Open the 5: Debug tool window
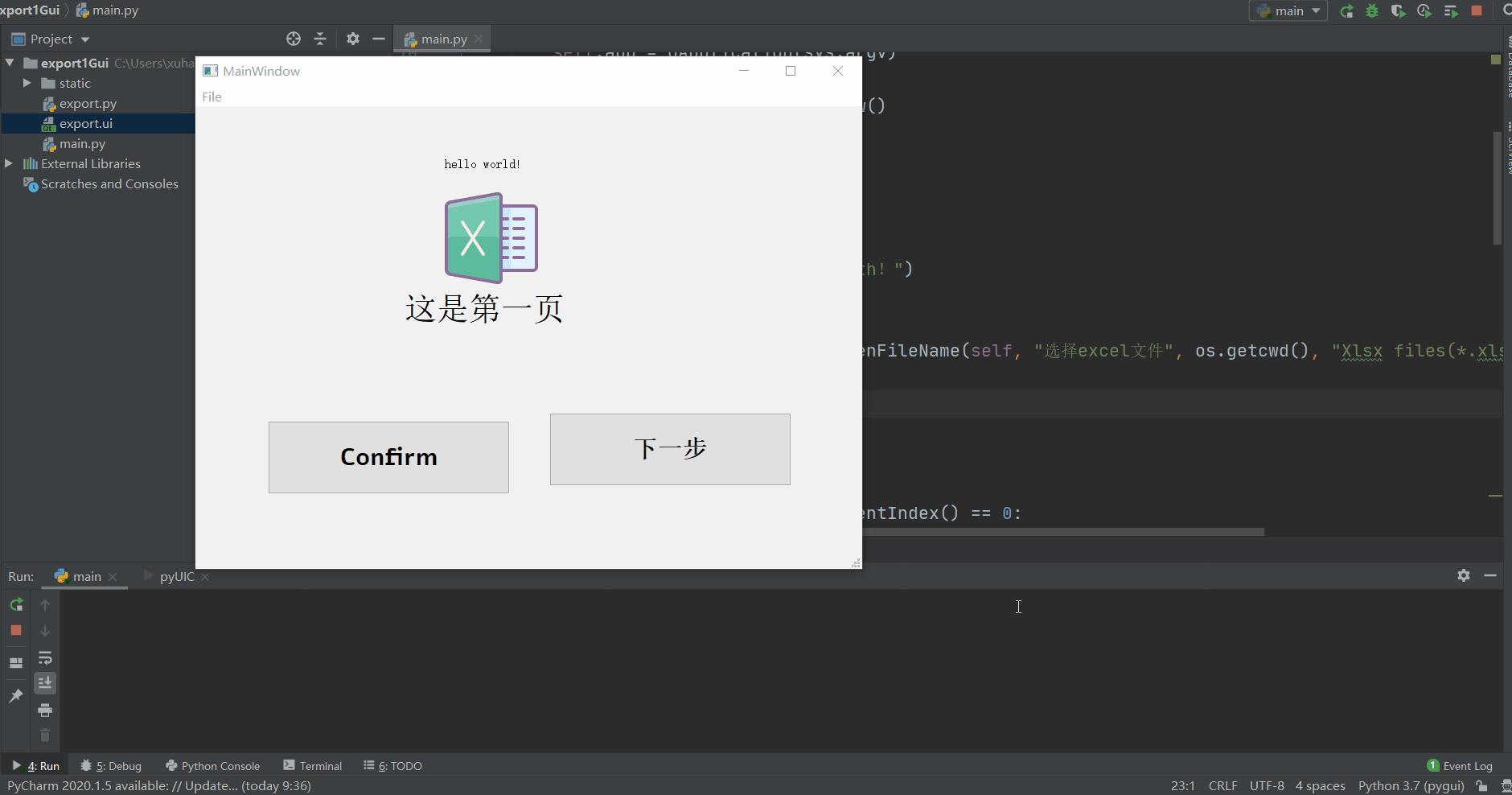The width and height of the screenshot is (1512, 795). (112, 766)
